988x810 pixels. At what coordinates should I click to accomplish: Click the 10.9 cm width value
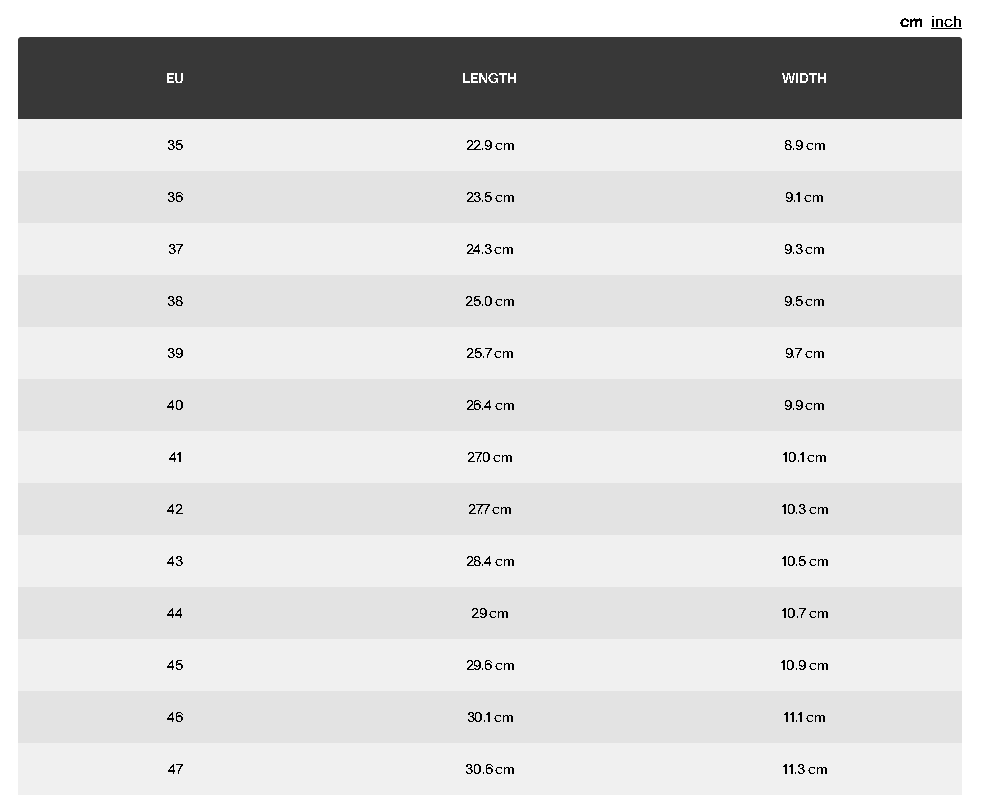click(x=805, y=665)
